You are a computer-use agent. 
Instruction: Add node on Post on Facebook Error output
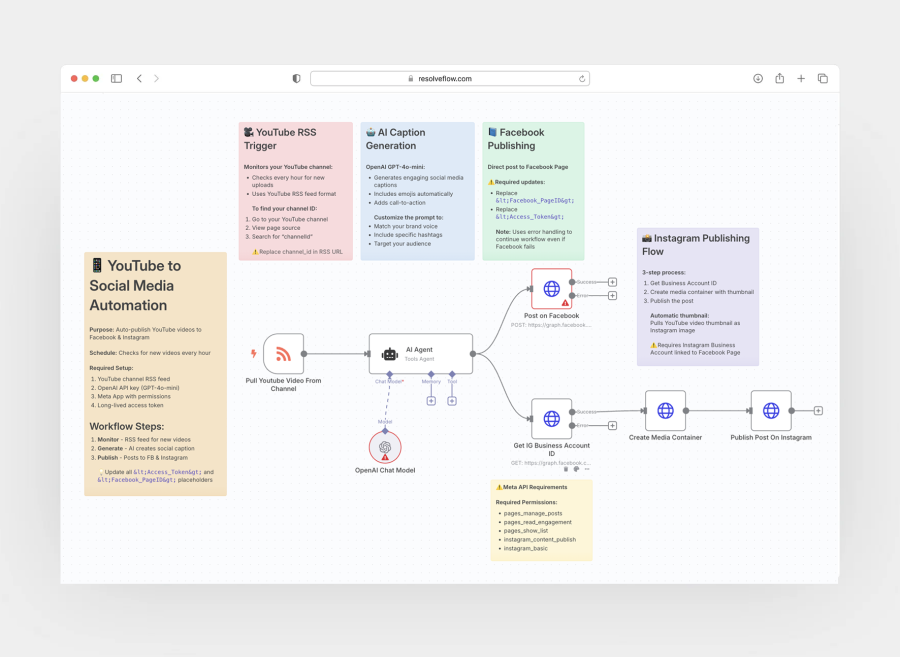point(612,296)
